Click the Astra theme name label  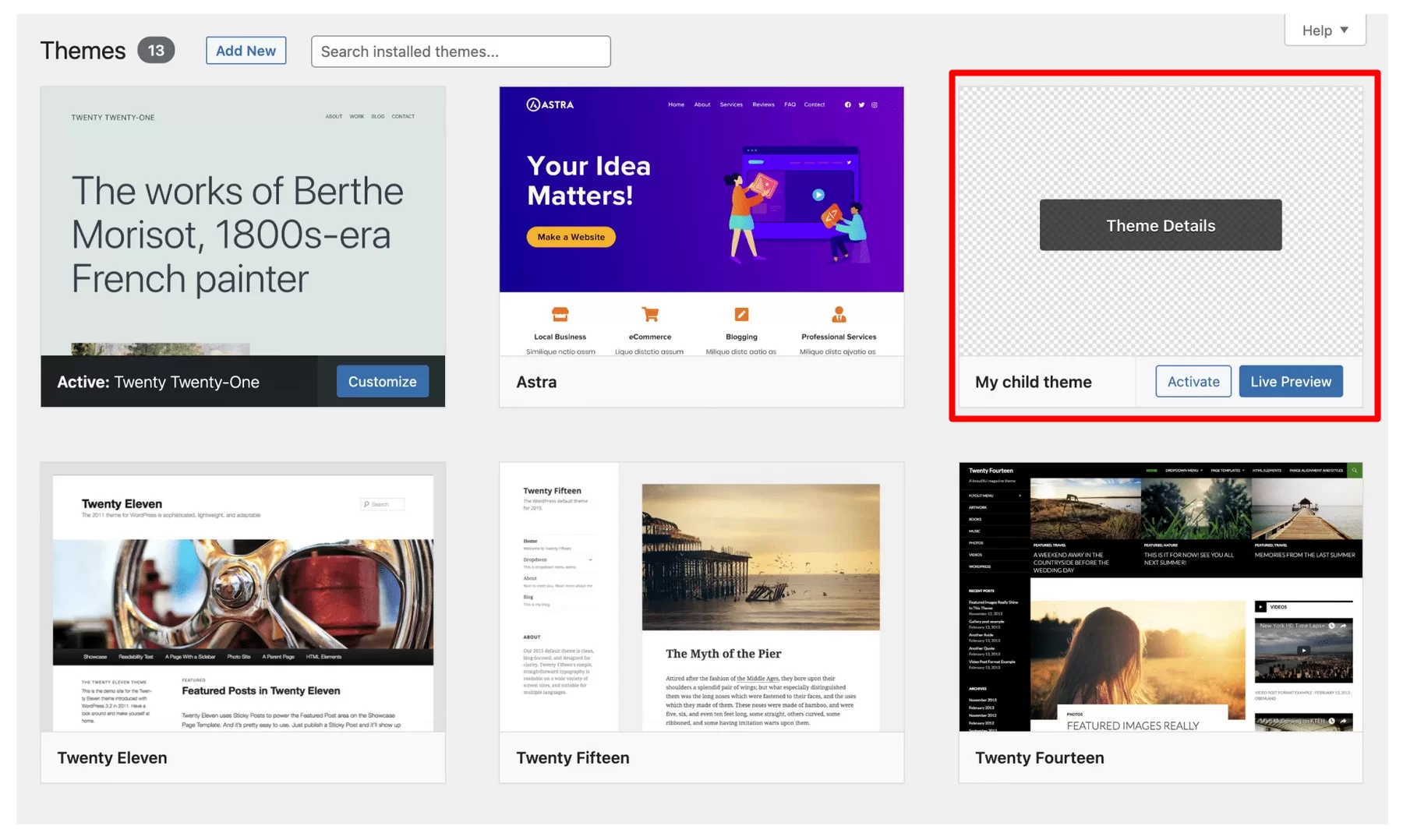[536, 382]
